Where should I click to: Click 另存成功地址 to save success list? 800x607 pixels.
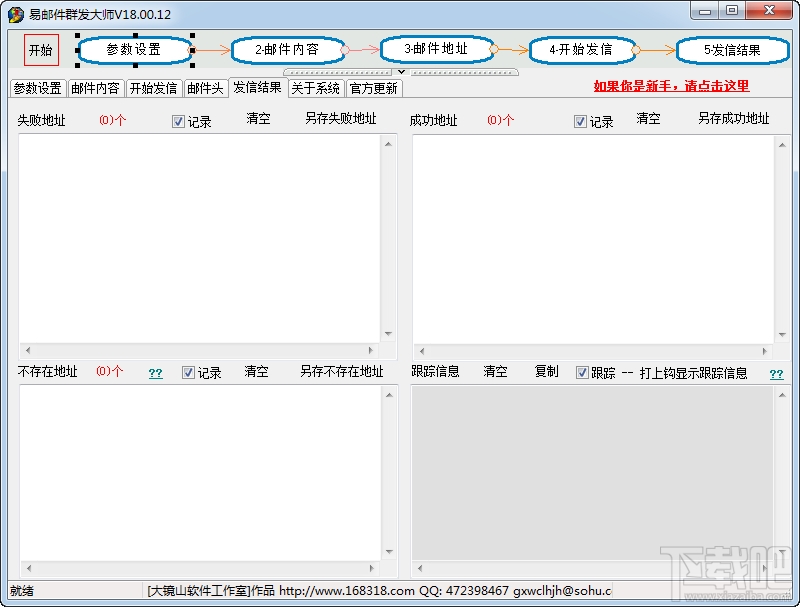point(734,119)
